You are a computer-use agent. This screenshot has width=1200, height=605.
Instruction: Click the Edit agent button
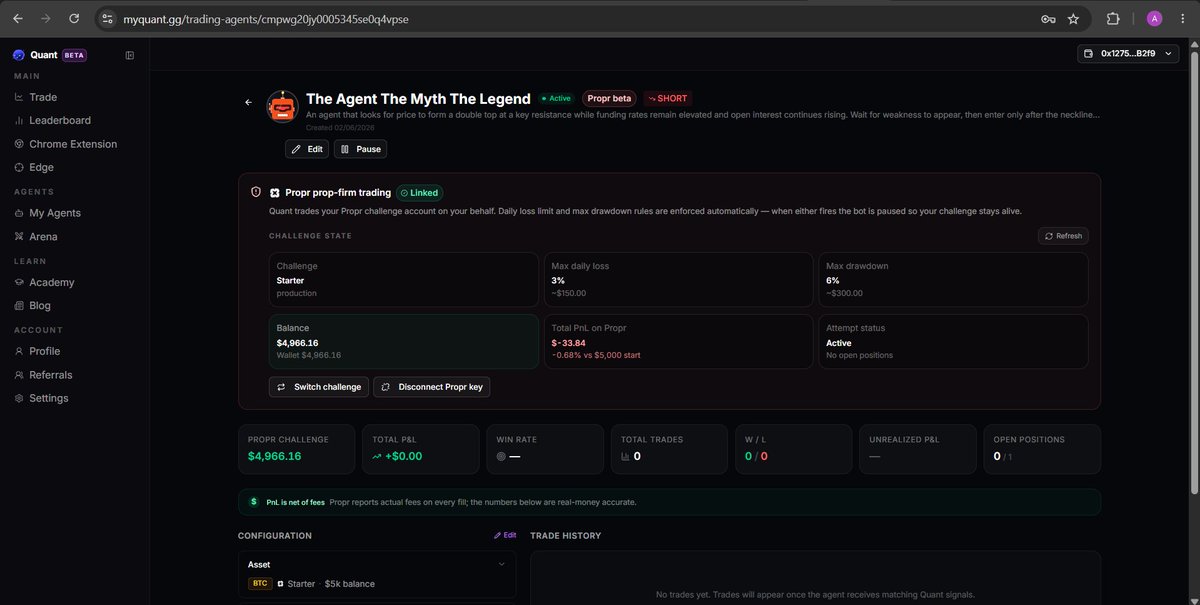point(307,149)
